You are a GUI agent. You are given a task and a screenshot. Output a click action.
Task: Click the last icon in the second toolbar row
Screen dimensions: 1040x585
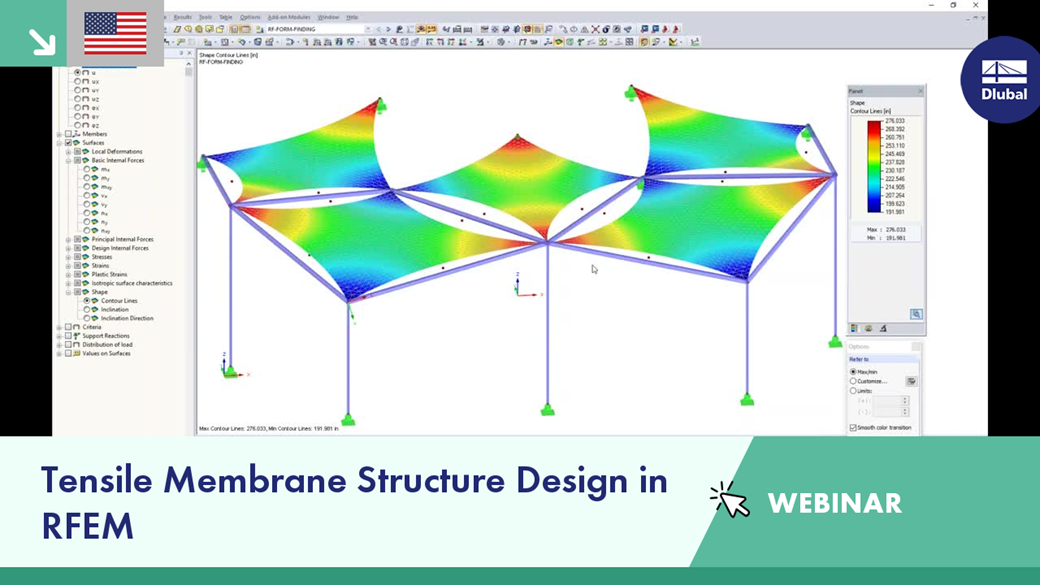coord(694,42)
